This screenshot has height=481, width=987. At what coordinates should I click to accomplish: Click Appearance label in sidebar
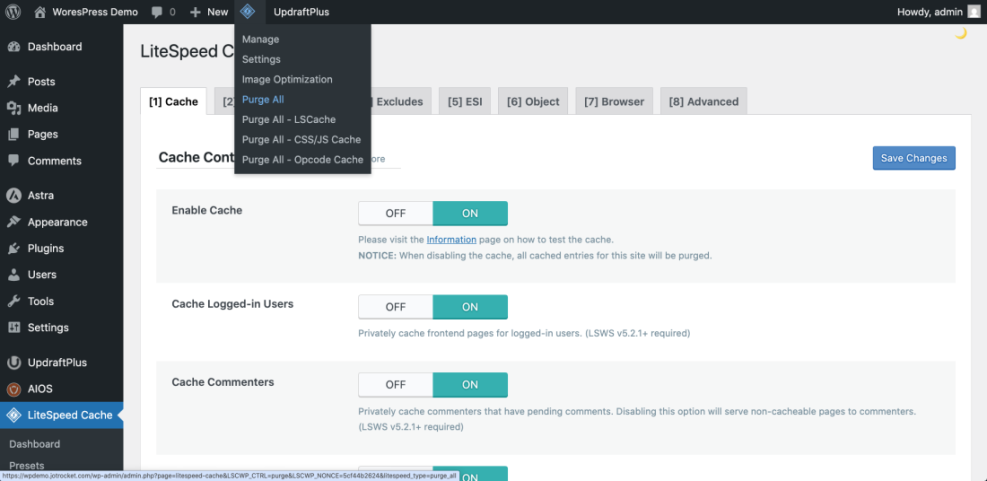(57, 222)
